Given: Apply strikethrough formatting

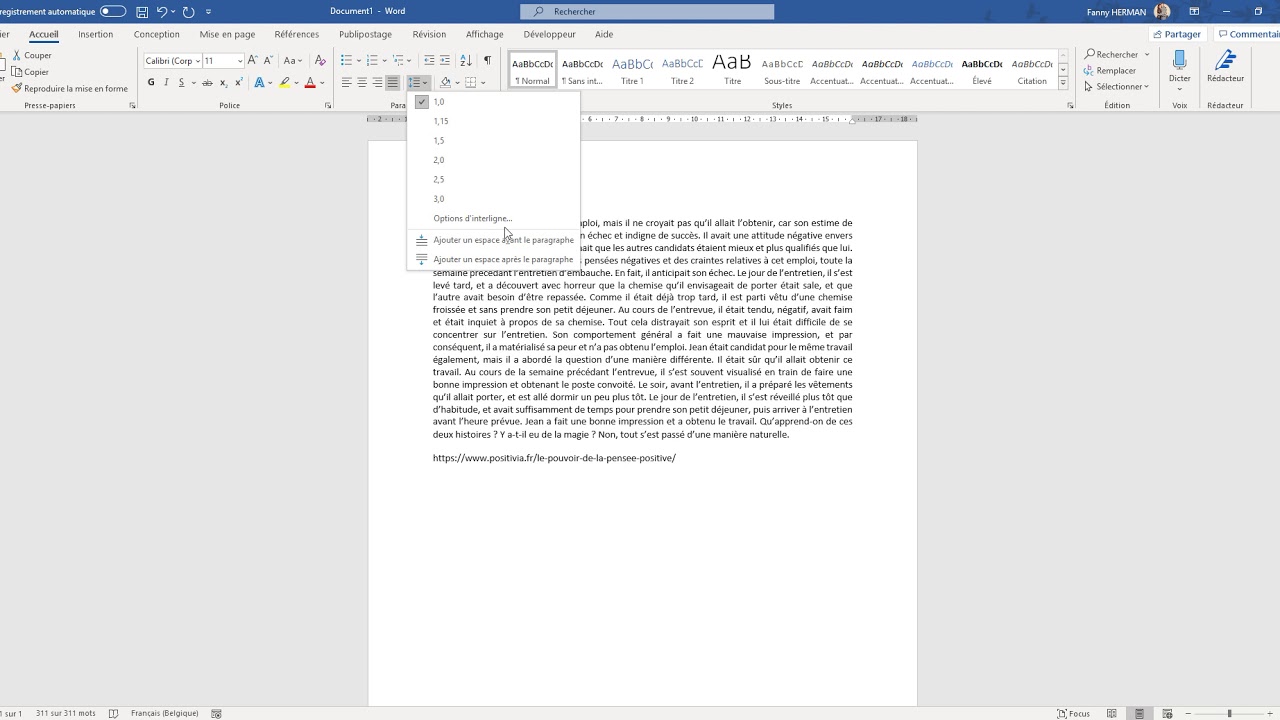Looking at the screenshot, I should (207, 83).
